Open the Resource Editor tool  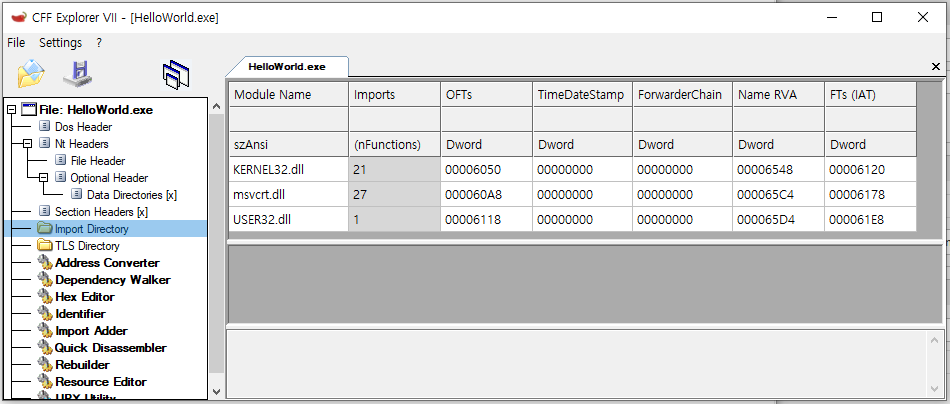[x=101, y=382]
